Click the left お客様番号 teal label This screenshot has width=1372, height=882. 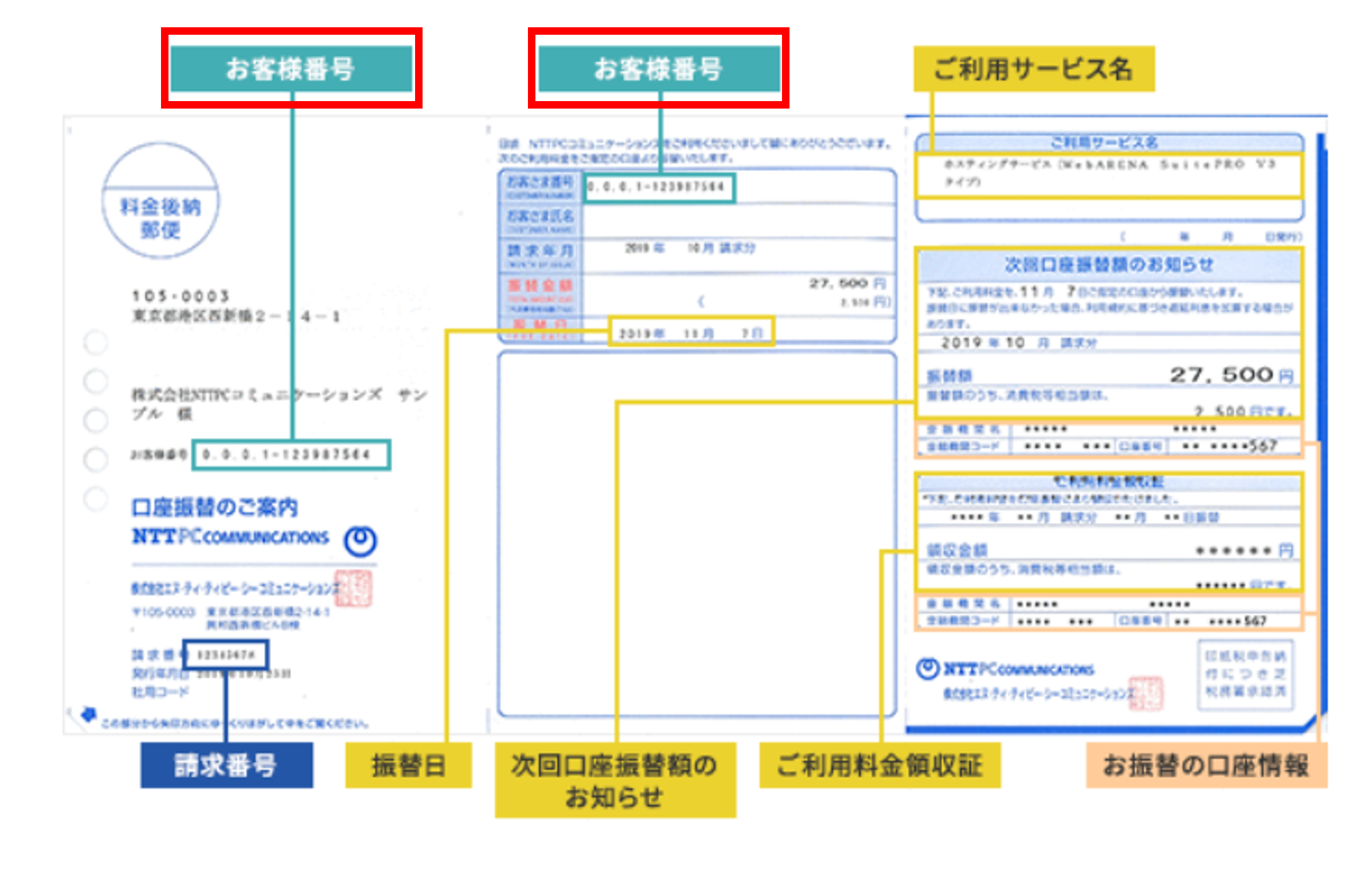click(x=291, y=68)
